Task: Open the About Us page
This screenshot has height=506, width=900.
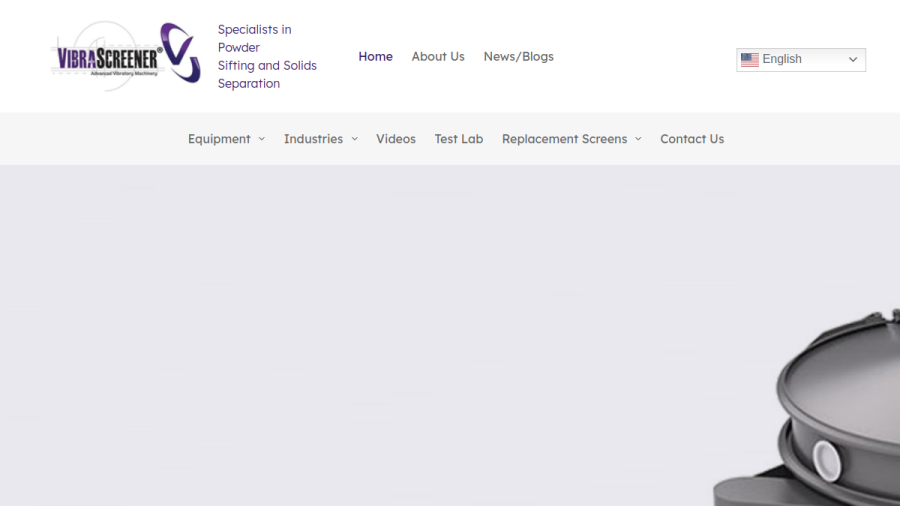Action: click(x=438, y=56)
